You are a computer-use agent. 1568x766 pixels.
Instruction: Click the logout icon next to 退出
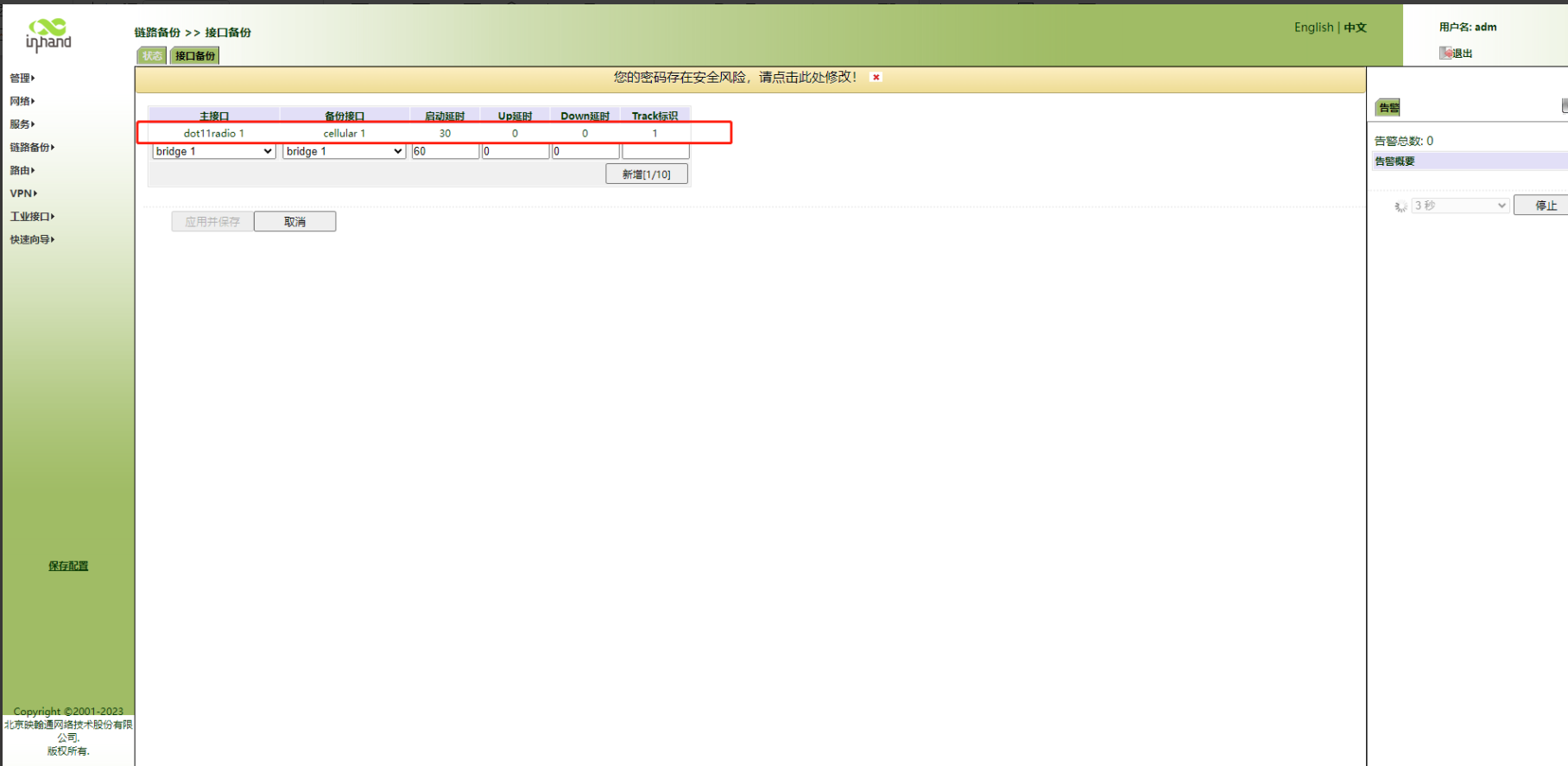(x=1445, y=53)
